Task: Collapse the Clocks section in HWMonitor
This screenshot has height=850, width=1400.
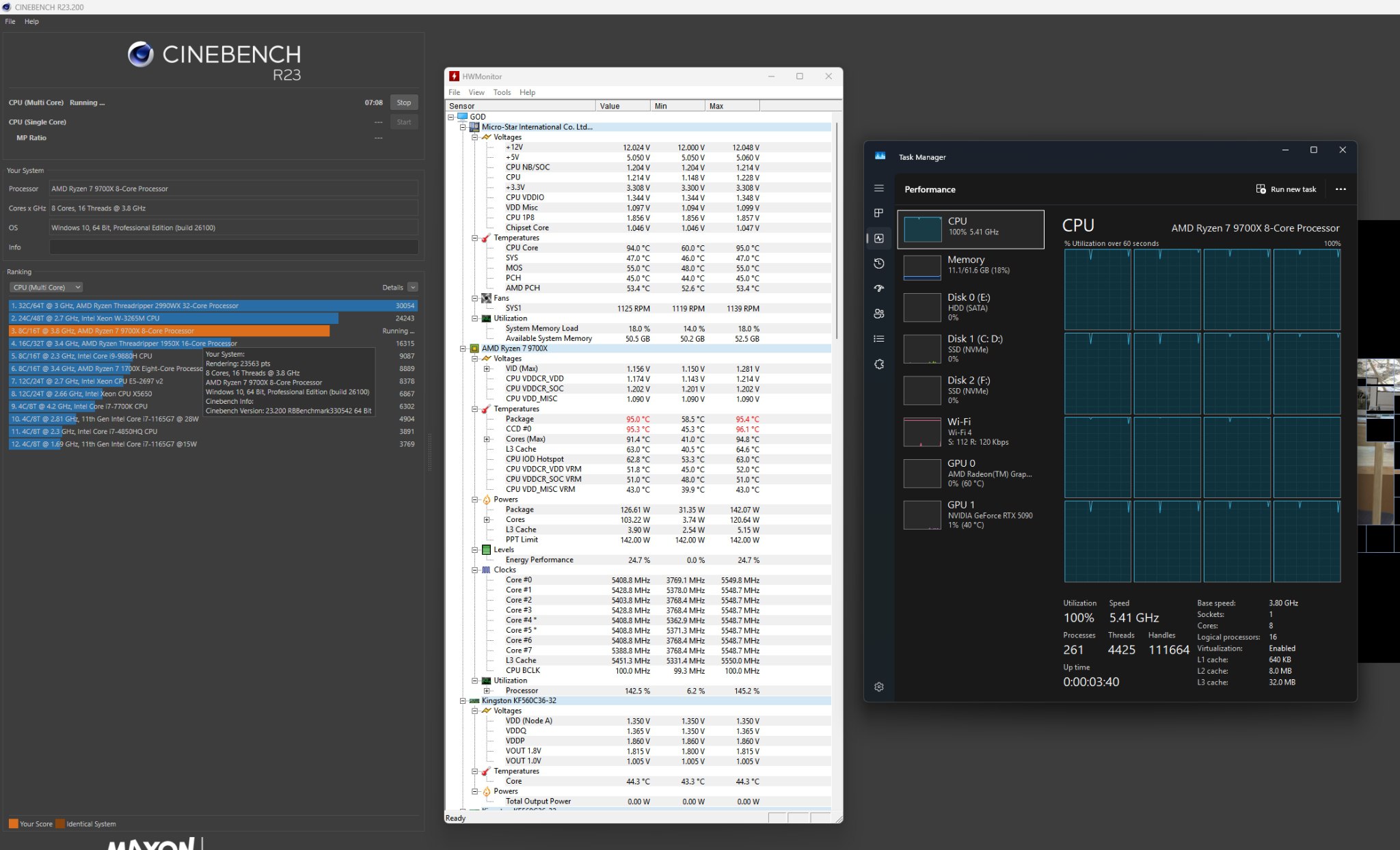Action: click(x=474, y=570)
